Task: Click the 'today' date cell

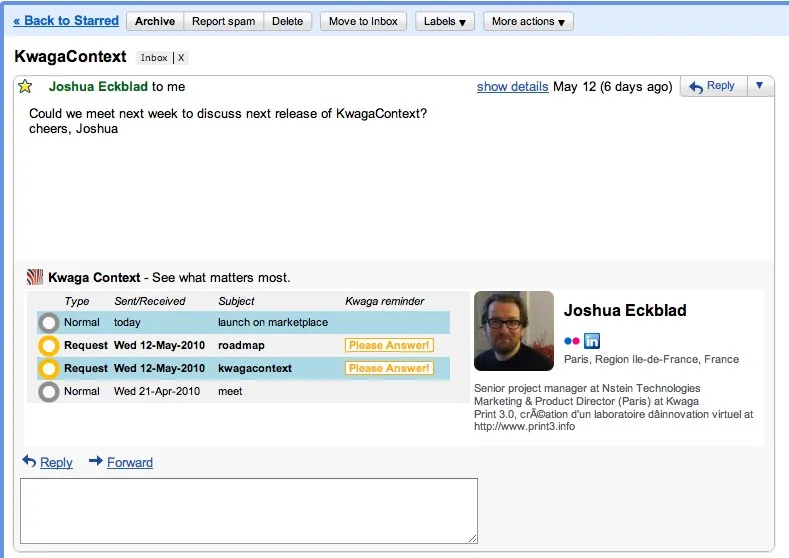Action: pyautogui.click(x=127, y=323)
